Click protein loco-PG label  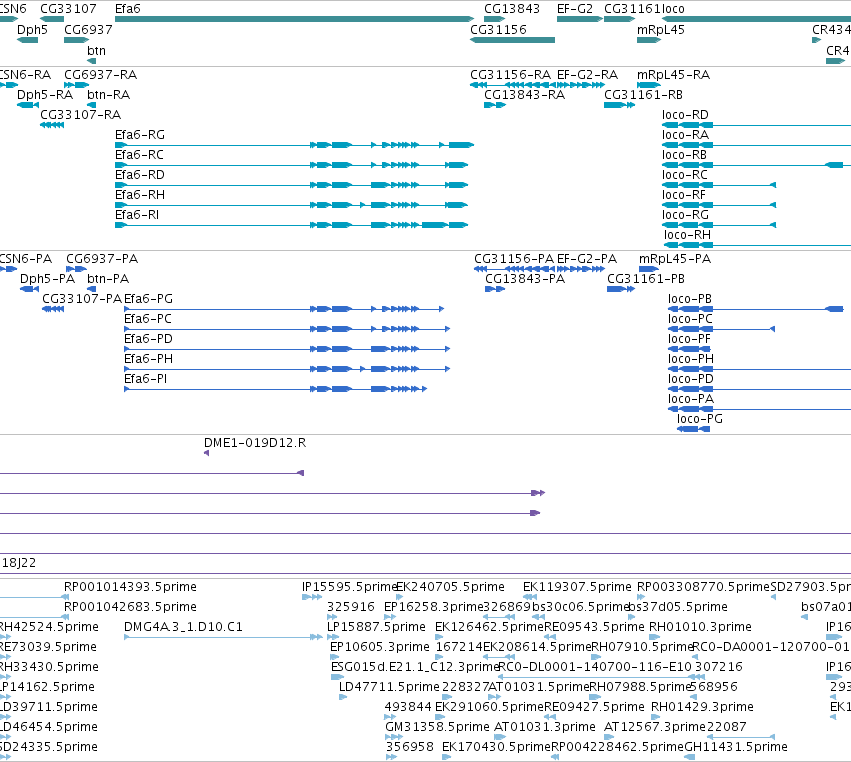[x=700, y=419]
